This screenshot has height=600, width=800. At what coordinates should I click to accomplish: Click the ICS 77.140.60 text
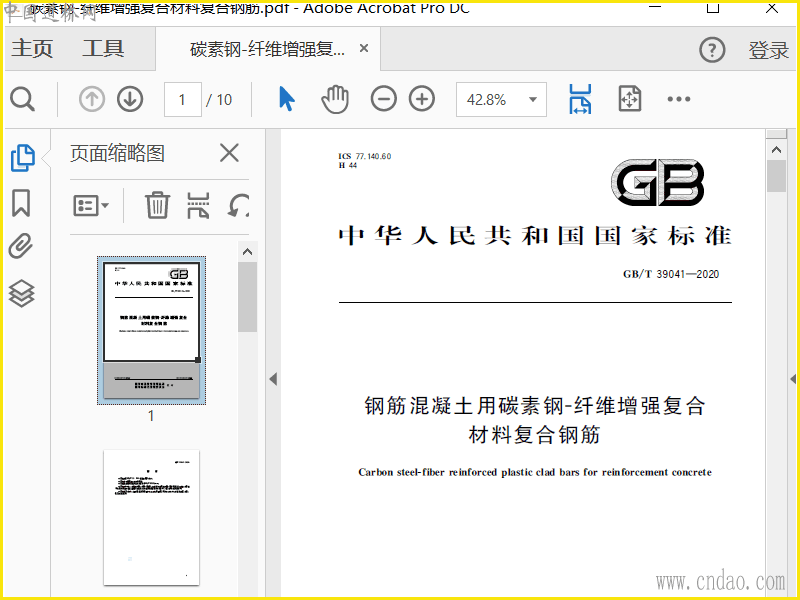pyautogui.click(x=365, y=156)
